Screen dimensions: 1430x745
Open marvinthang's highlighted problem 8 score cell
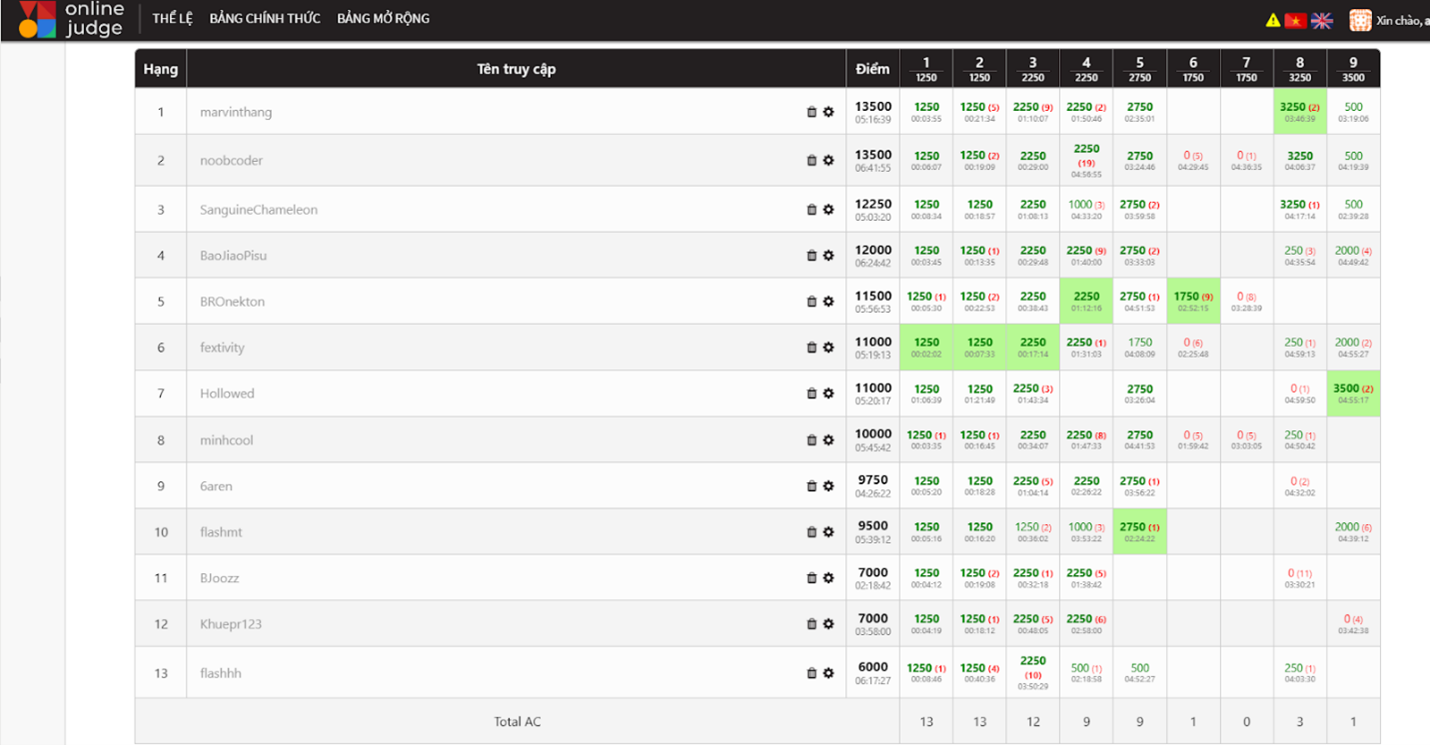pos(1299,111)
